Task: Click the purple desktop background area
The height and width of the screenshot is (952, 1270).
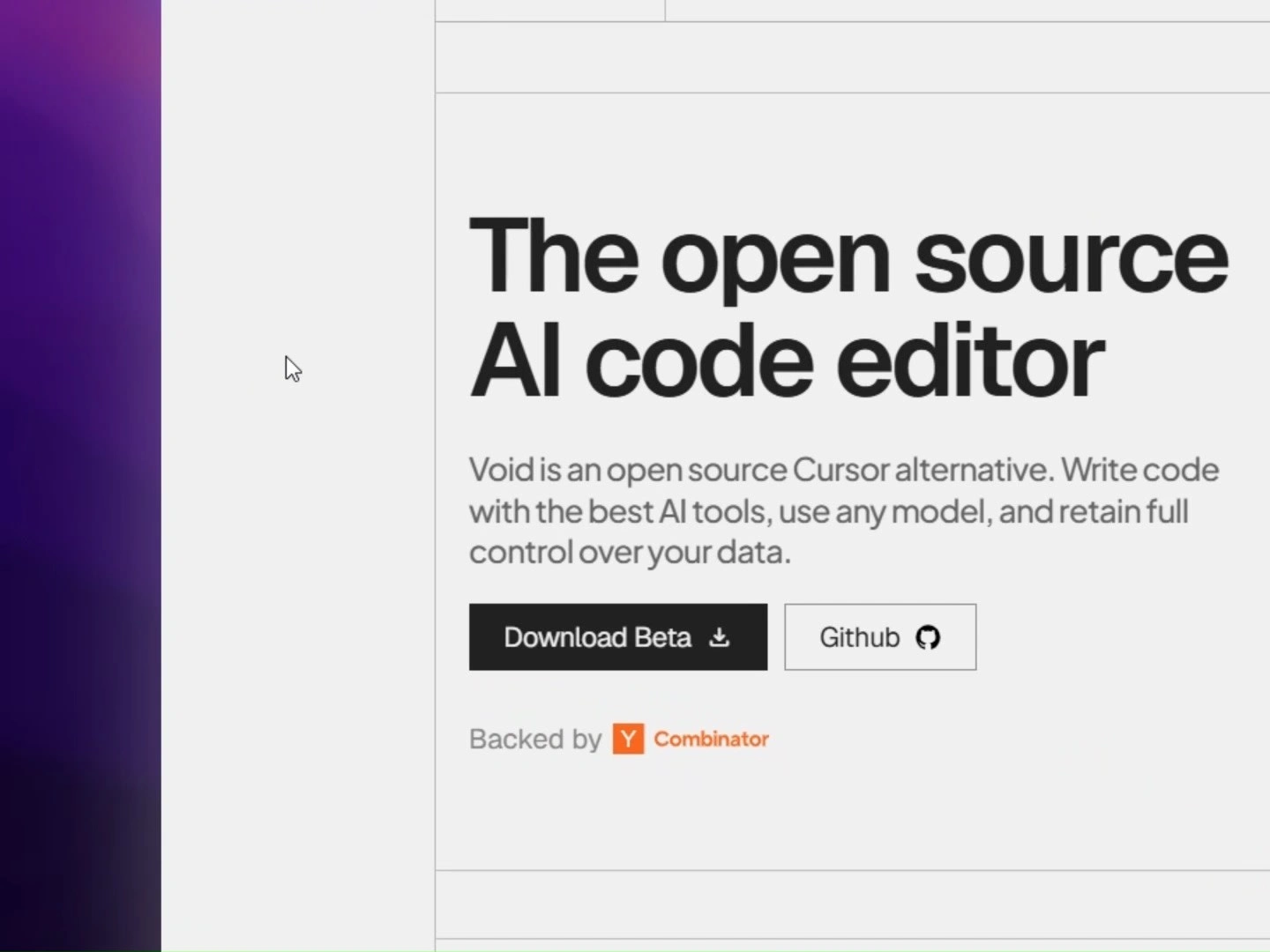Action: pos(79,441)
